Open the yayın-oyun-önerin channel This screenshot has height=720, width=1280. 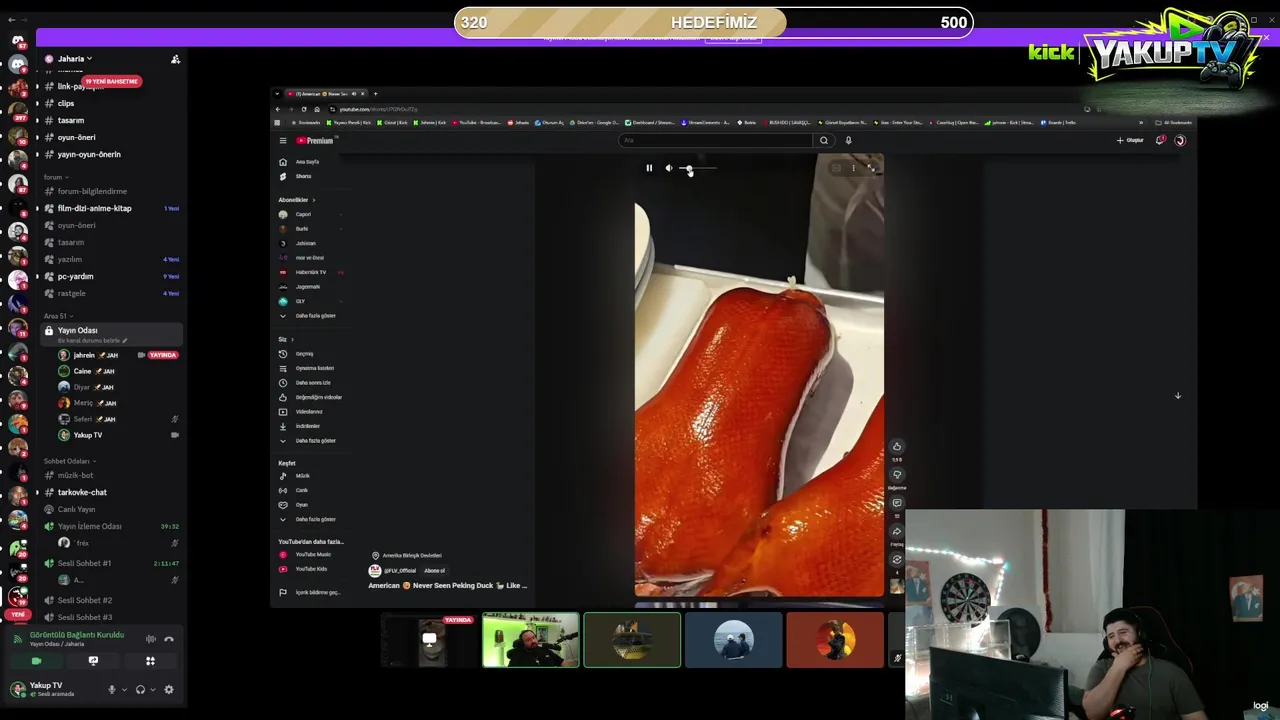[89, 155]
